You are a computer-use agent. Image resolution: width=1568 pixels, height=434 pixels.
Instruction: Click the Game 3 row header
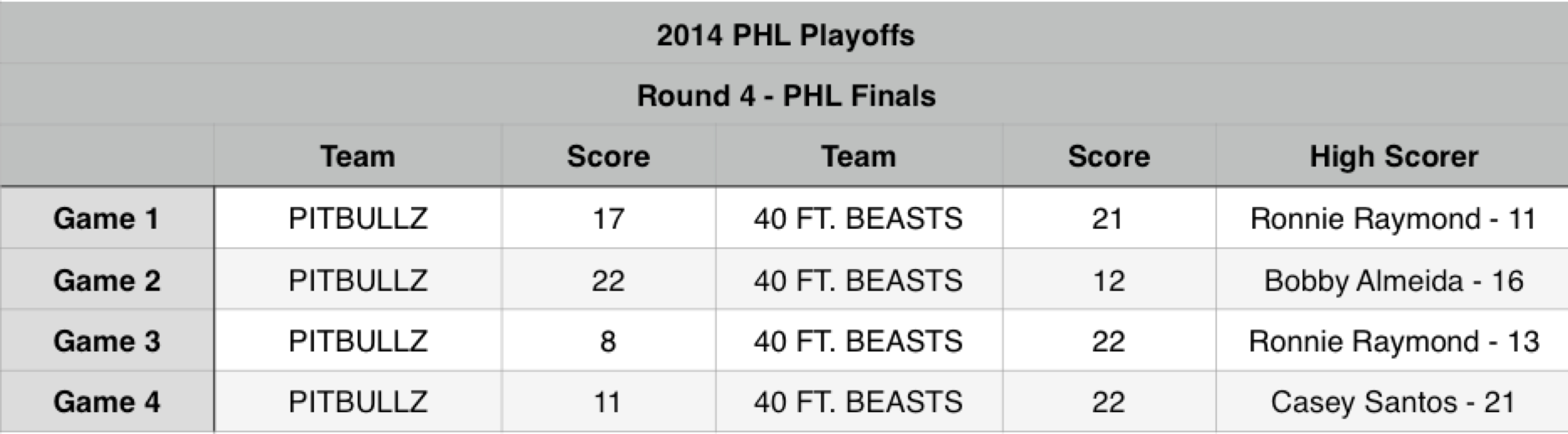106,341
